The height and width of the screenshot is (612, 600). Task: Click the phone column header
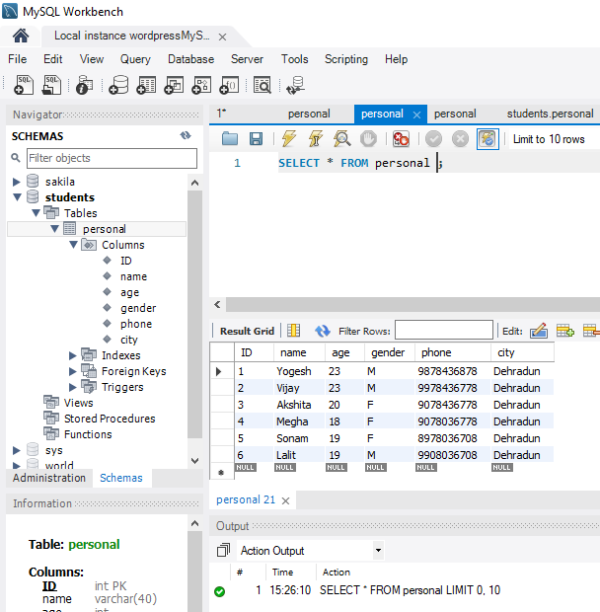pos(453,352)
